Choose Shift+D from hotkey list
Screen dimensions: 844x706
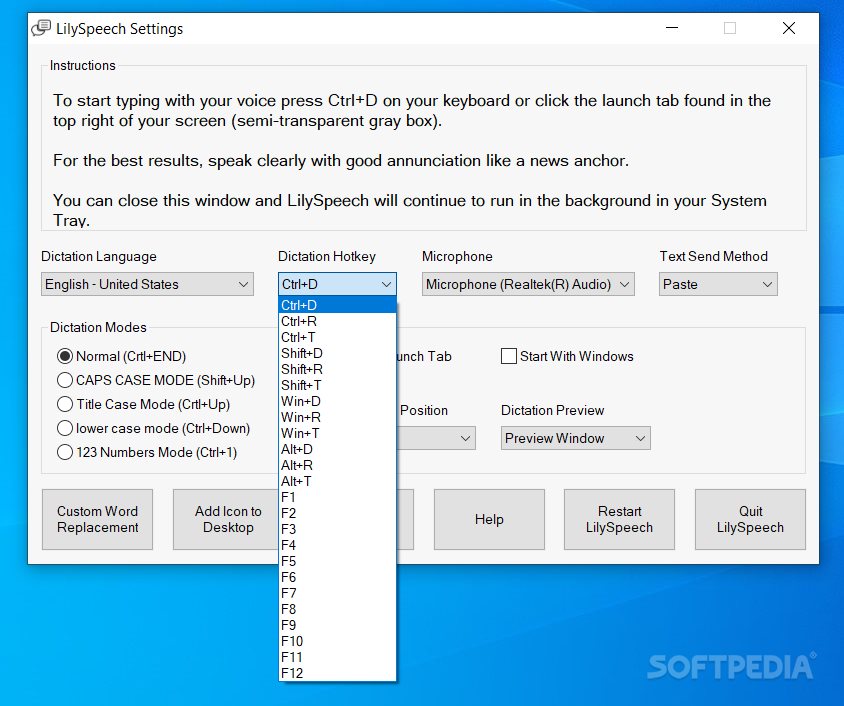(x=337, y=353)
